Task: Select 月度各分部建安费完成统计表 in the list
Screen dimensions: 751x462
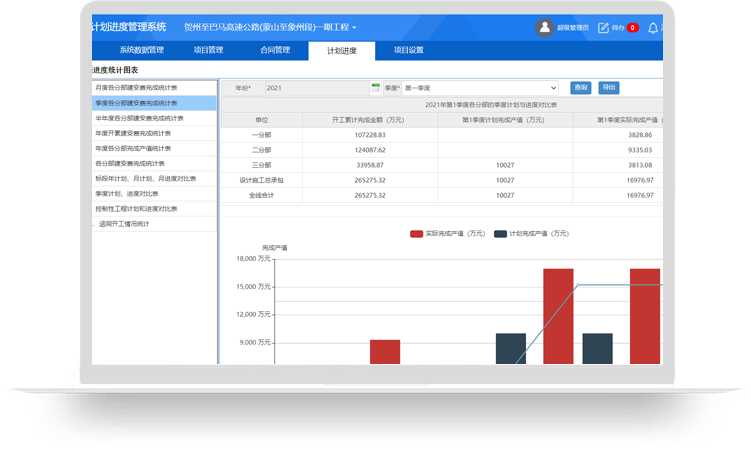Action: click(136, 88)
